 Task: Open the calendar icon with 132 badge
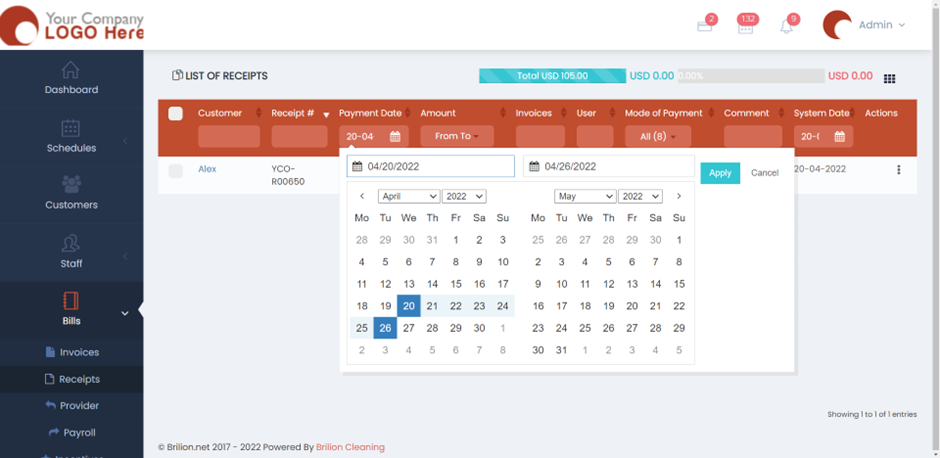click(x=745, y=26)
